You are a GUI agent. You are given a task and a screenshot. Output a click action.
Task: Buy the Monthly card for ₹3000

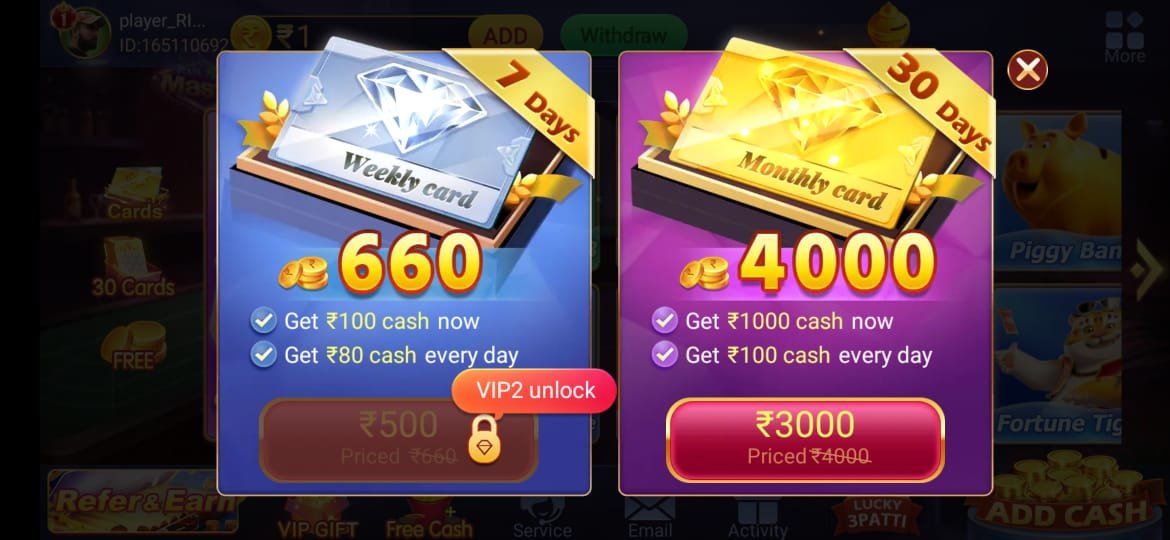[x=806, y=440]
